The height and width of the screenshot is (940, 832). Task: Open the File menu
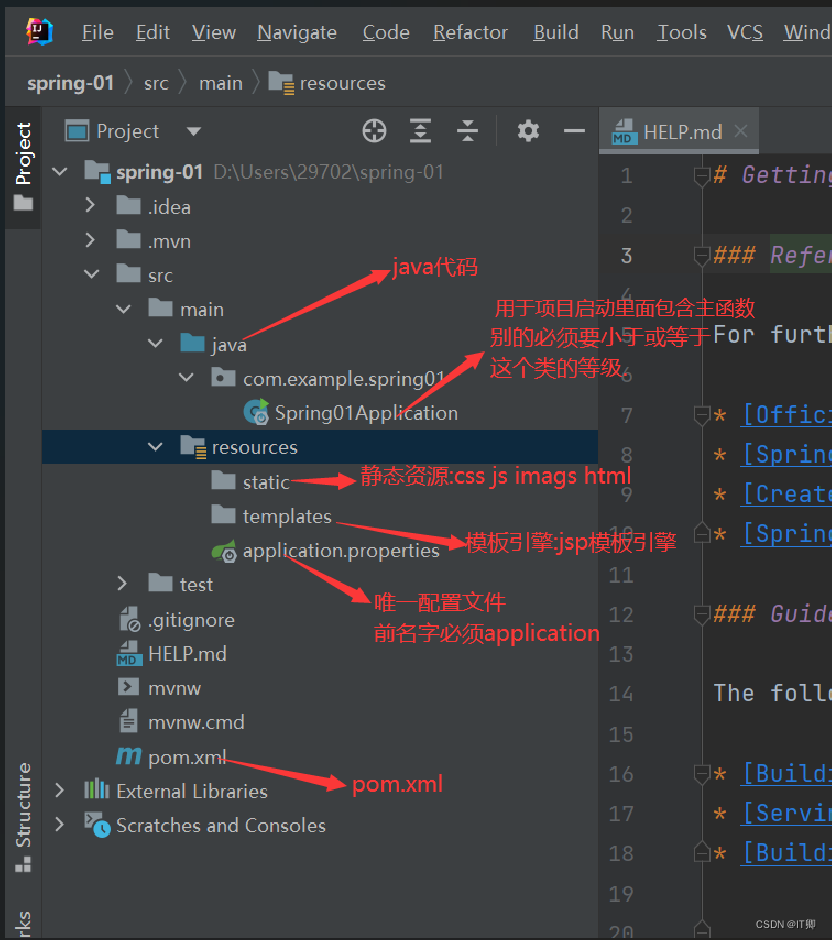[98, 32]
